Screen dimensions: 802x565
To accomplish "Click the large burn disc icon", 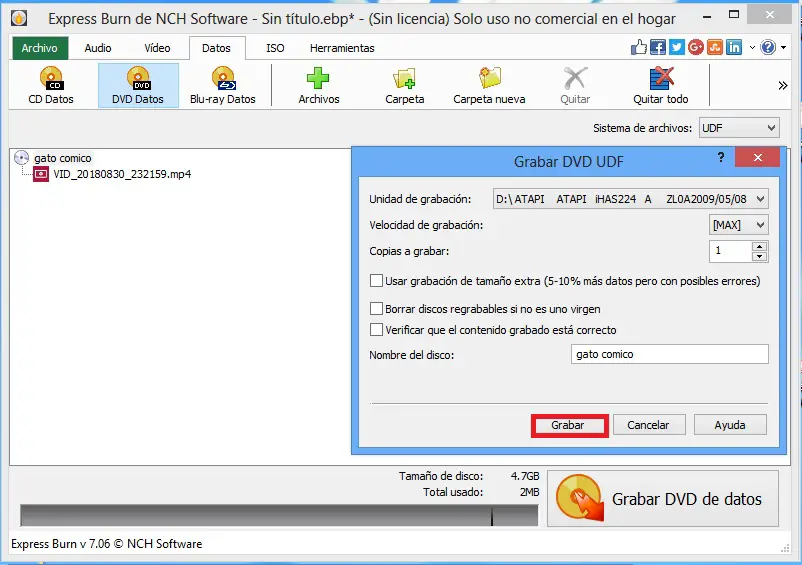I will 580,498.
